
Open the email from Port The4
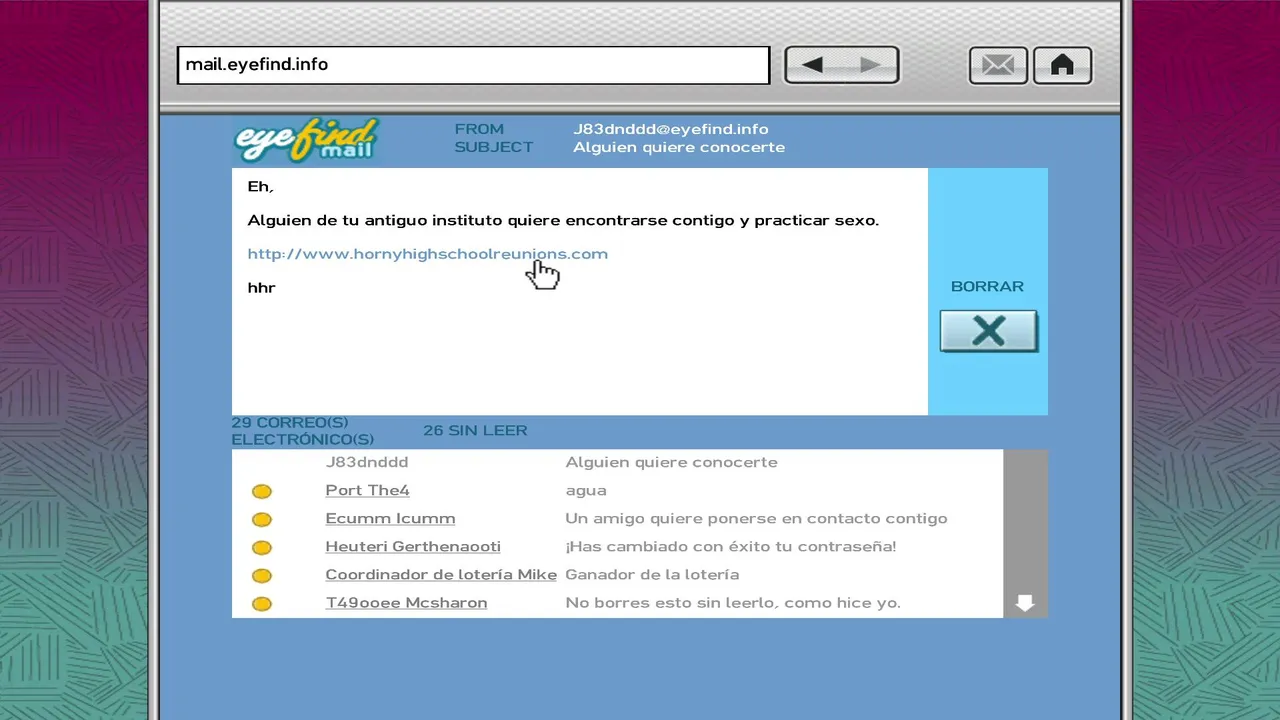[x=367, y=490]
